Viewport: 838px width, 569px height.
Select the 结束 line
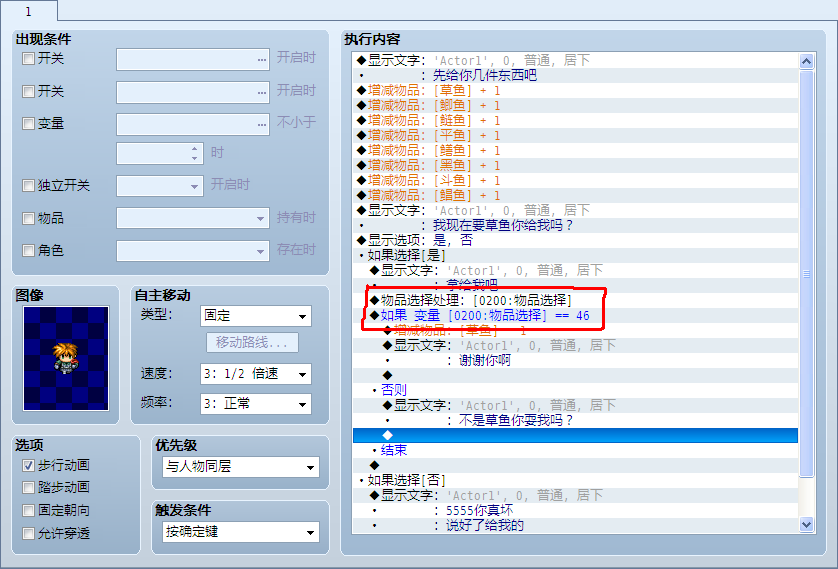click(576, 450)
